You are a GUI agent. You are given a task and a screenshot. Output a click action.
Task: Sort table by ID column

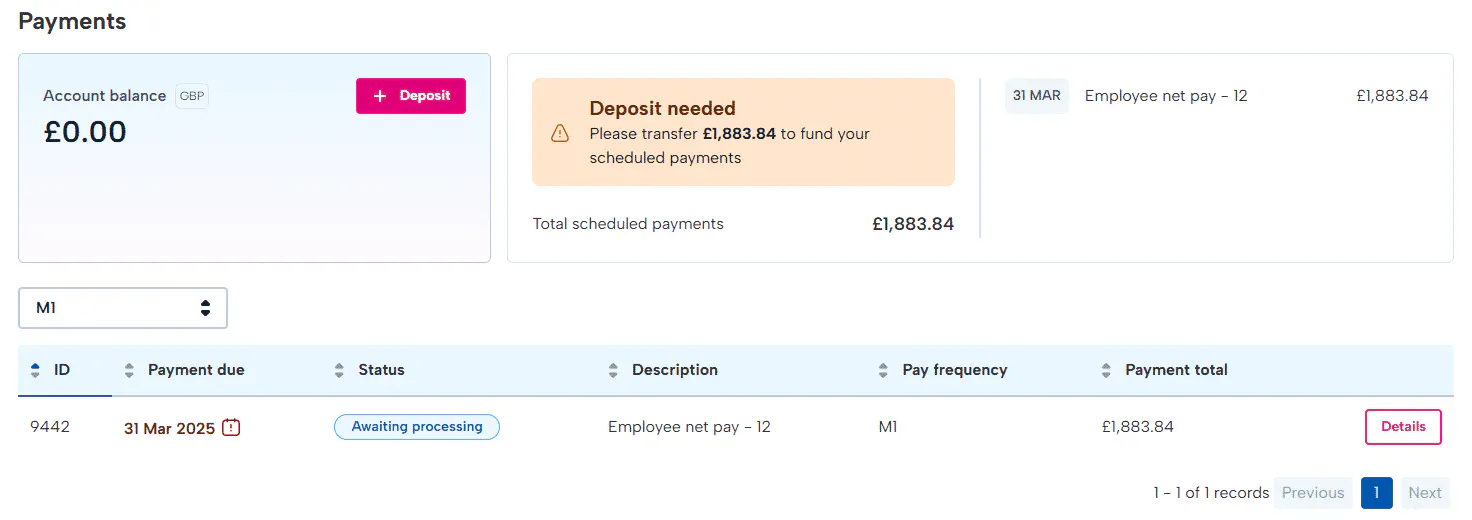36,370
